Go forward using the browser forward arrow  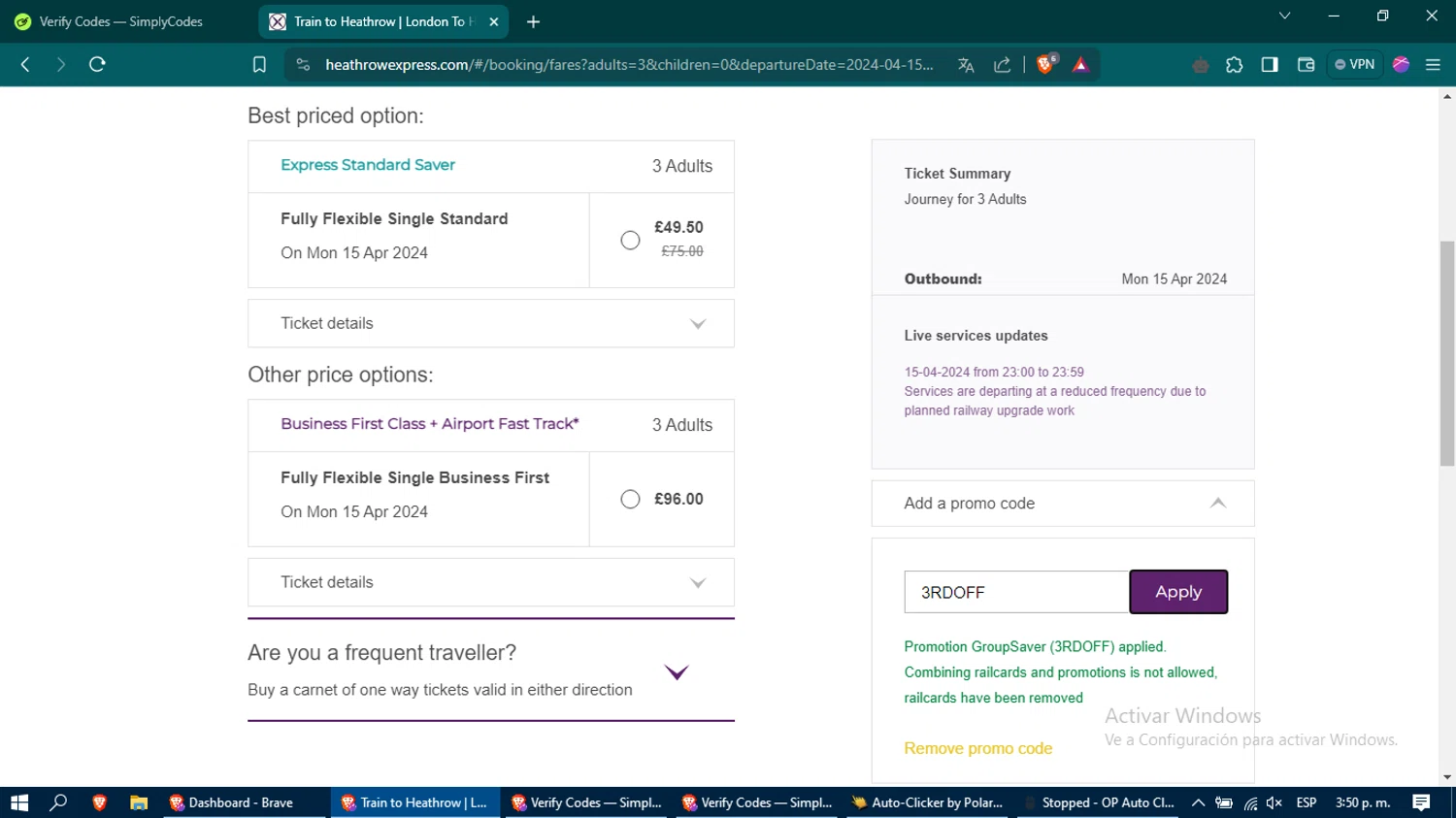pos(61,65)
